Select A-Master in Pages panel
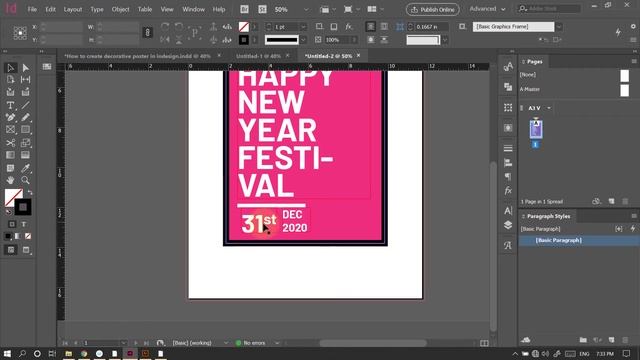The width and height of the screenshot is (640, 360). pos(530,89)
